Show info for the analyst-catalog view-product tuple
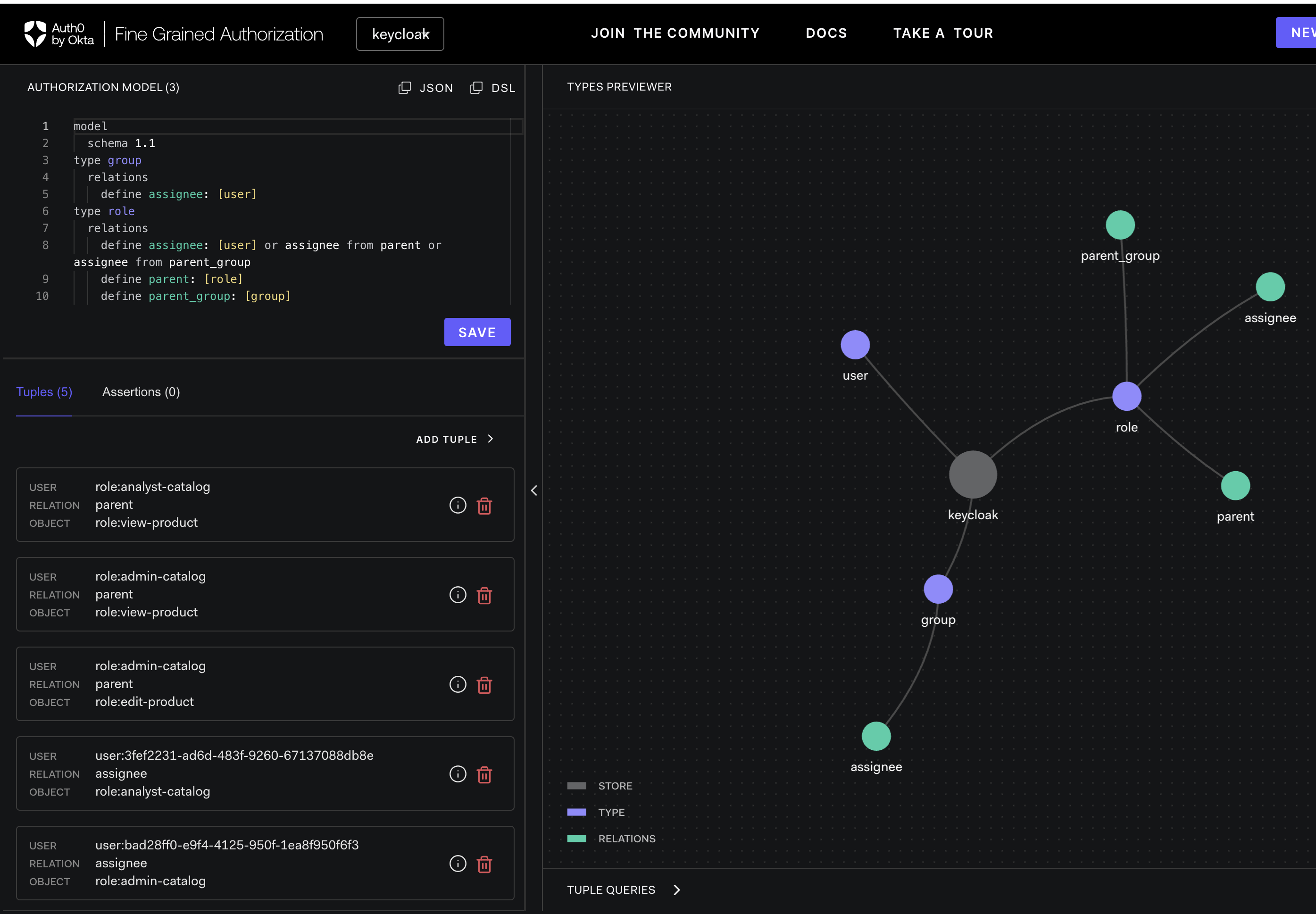 (x=458, y=505)
